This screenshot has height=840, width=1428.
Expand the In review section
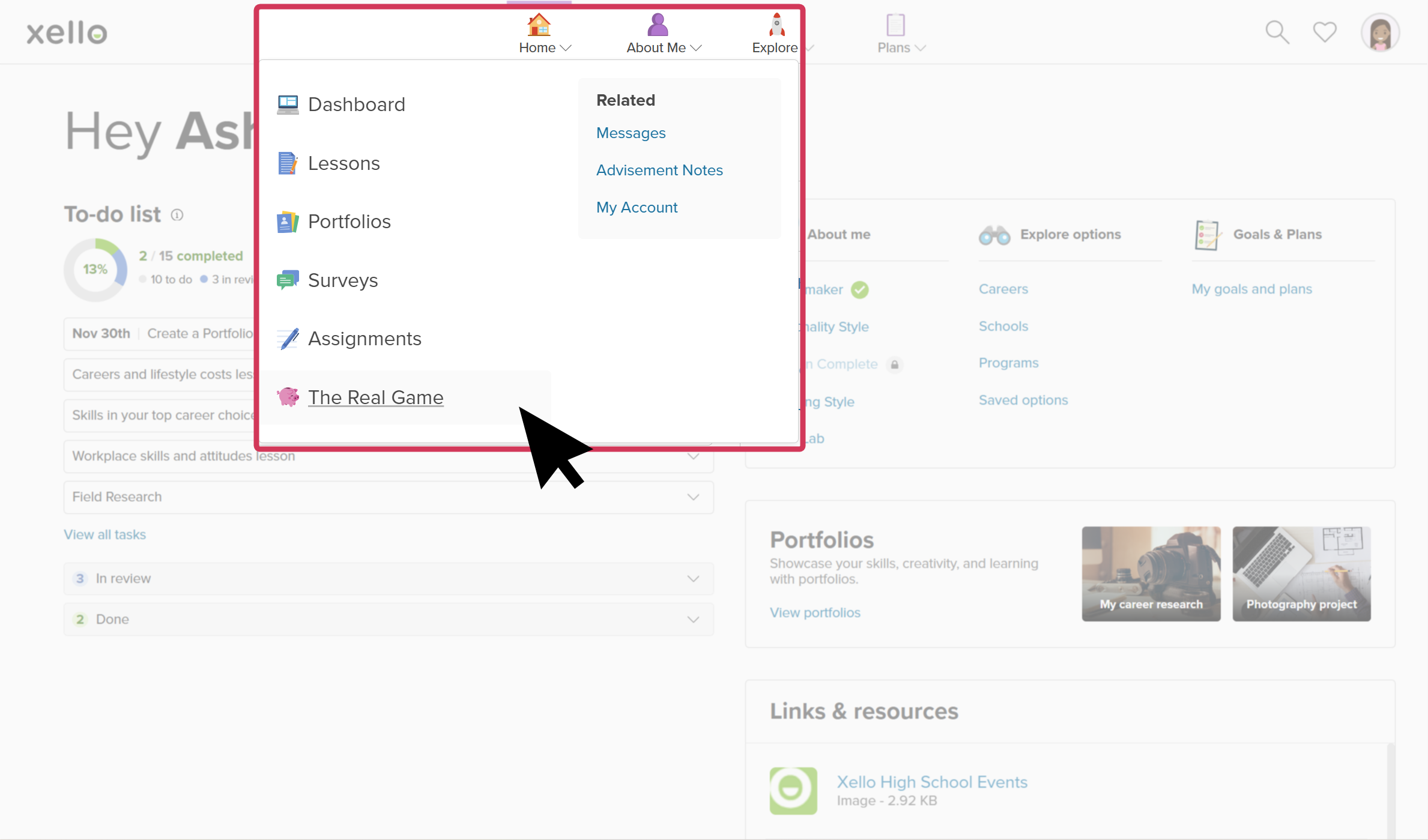pyautogui.click(x=693, y=578)
